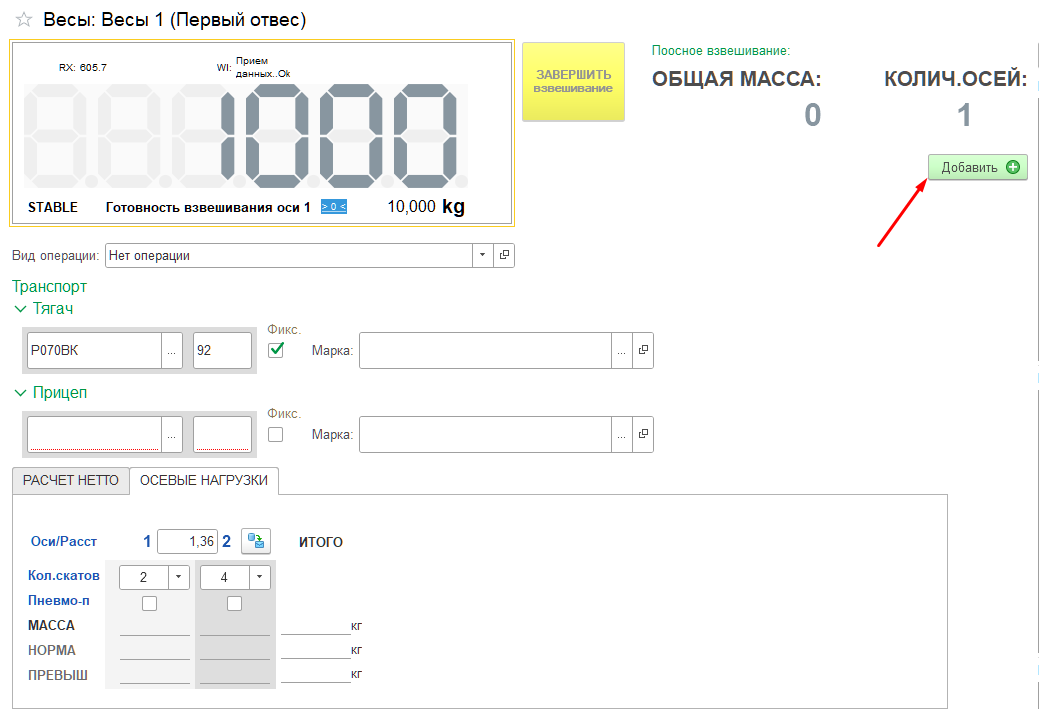Click the green Добавить button
This screenshot has height=709, width=1039.
click(x=977, y=168)
